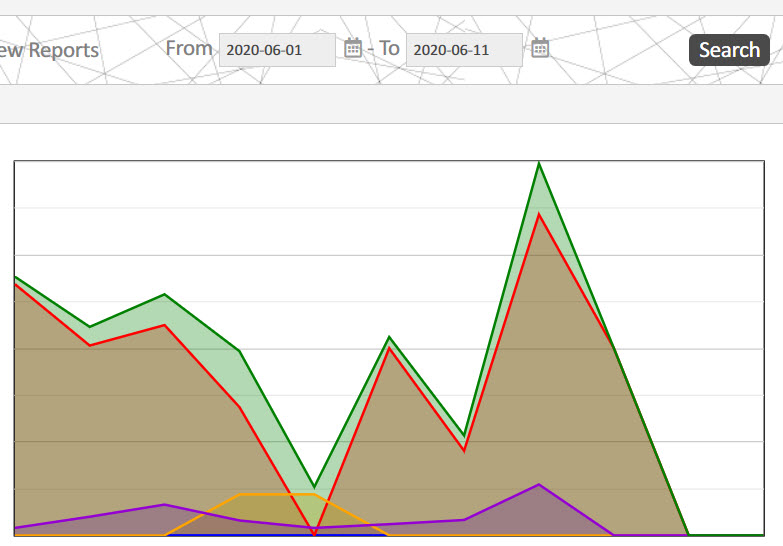Screen dimensions: 783x546
Task: Click the To label
Action: pyautogui.click(x=389, y=48)
